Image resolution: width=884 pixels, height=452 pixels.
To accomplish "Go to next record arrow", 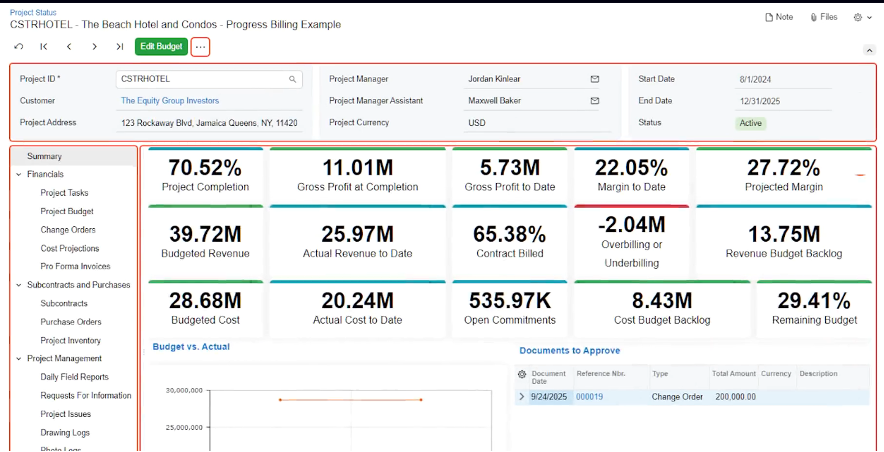I will (x=94, y=47).
